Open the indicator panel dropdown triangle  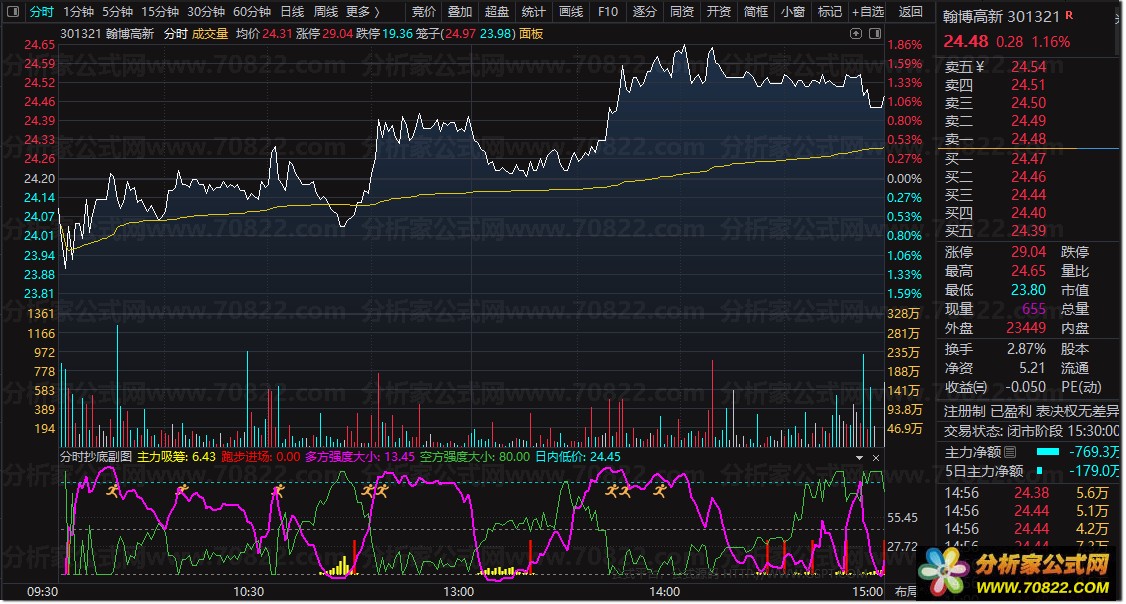[x=860, y=457]
